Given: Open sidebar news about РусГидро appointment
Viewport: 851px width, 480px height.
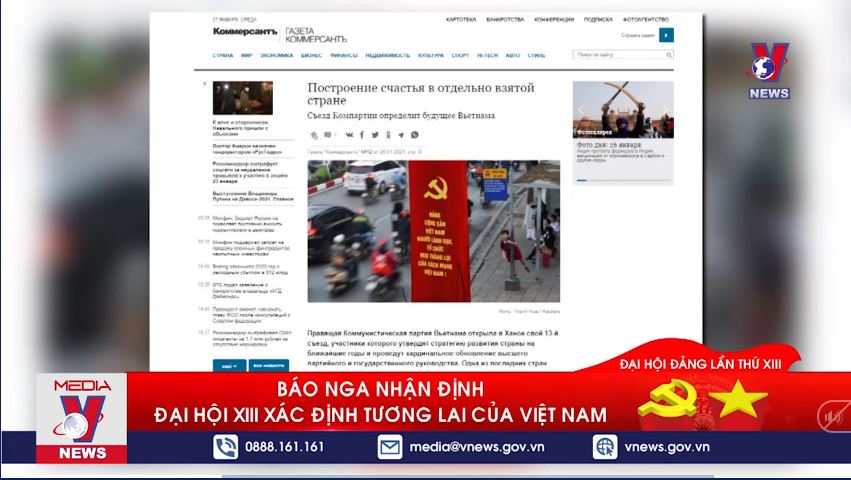Looking at the screenshot, I should click(x=247, y=149).
